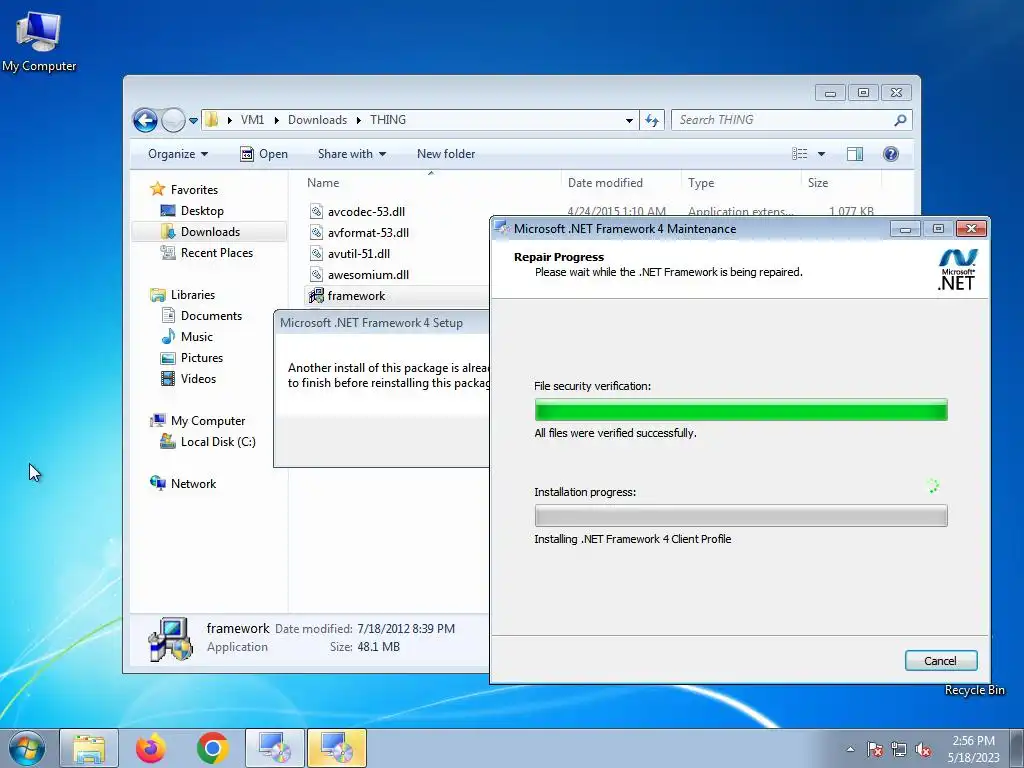The width and height of the screenshot is (1024, 768).
Task: Select the framework application file
Action: [357, 296]
